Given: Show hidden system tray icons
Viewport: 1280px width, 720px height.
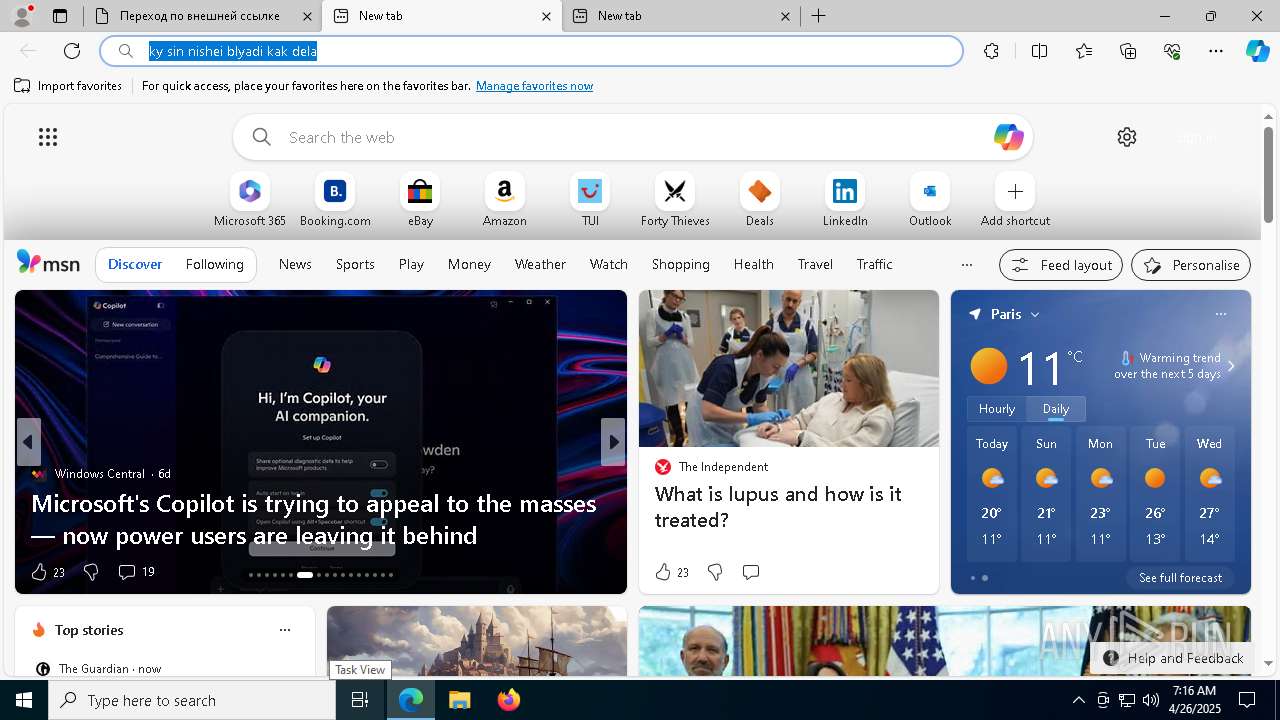Looking at the screenshot, I should pyautogui.click(x=1078, y=700).
